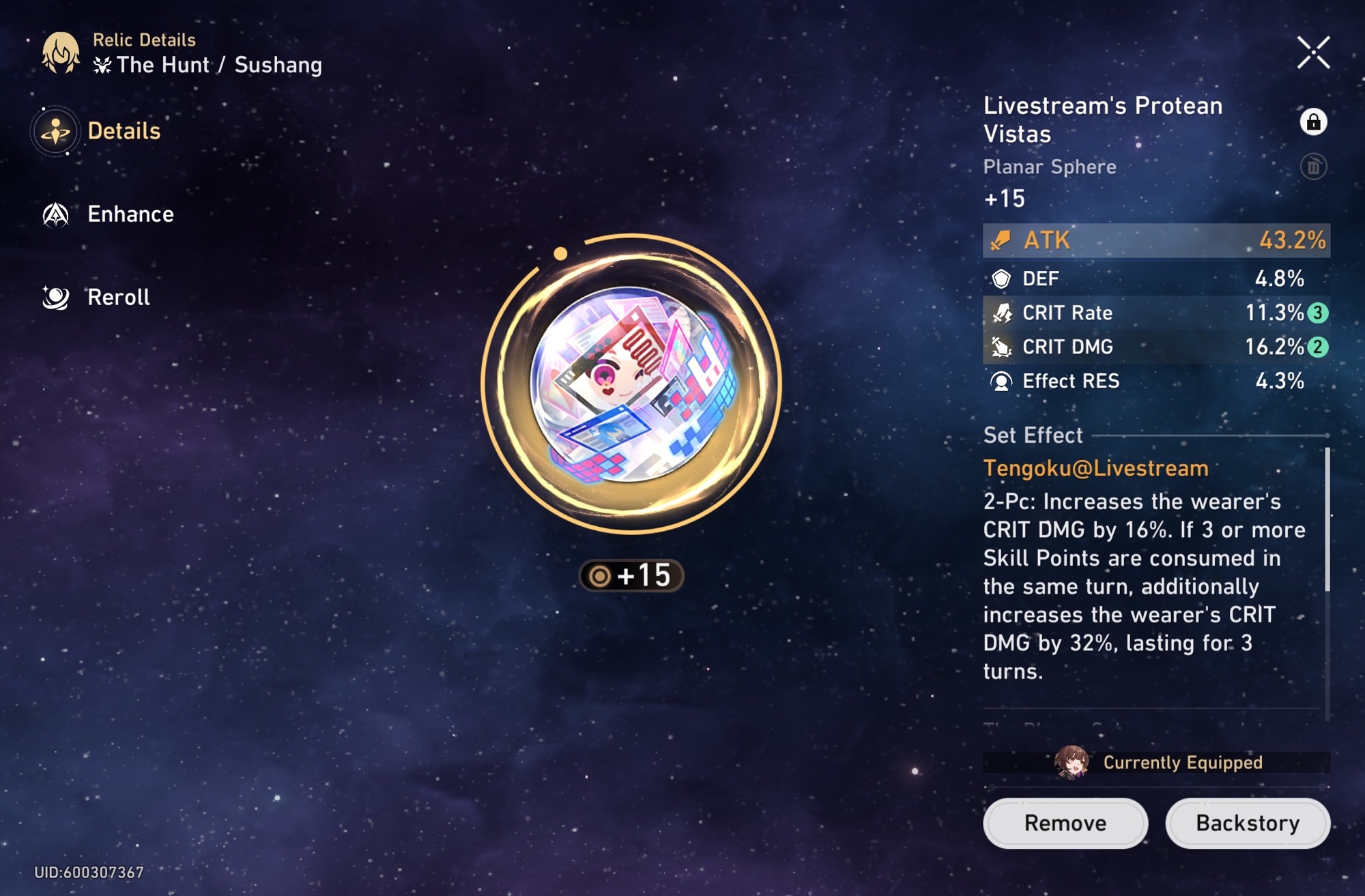This screenshot has width=1365, height=896.
Task: Click the Tengoku@Livestream set name
Action: tap(1095, 468)
